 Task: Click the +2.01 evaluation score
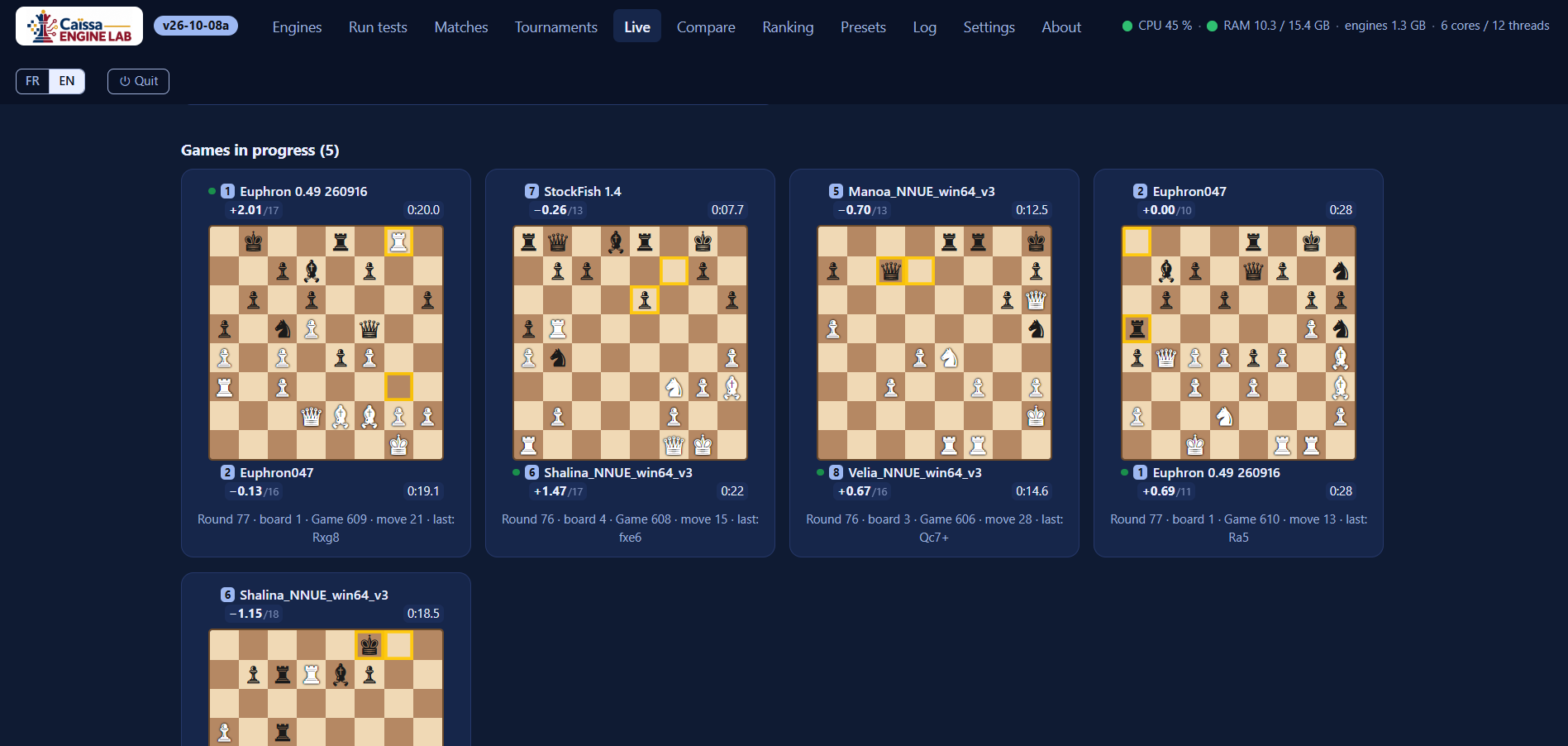coord(245,210)
